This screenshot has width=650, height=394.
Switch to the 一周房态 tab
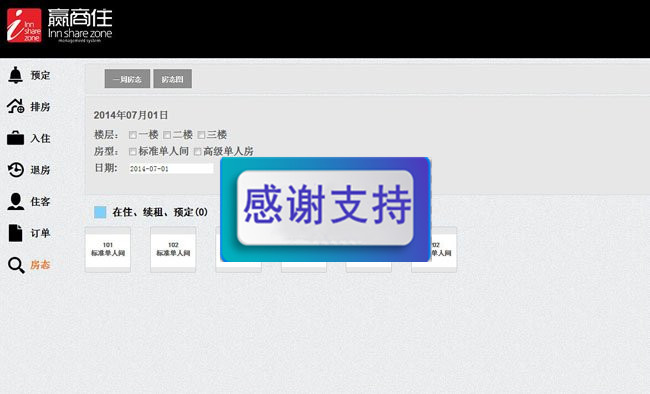tap(127, 79)
